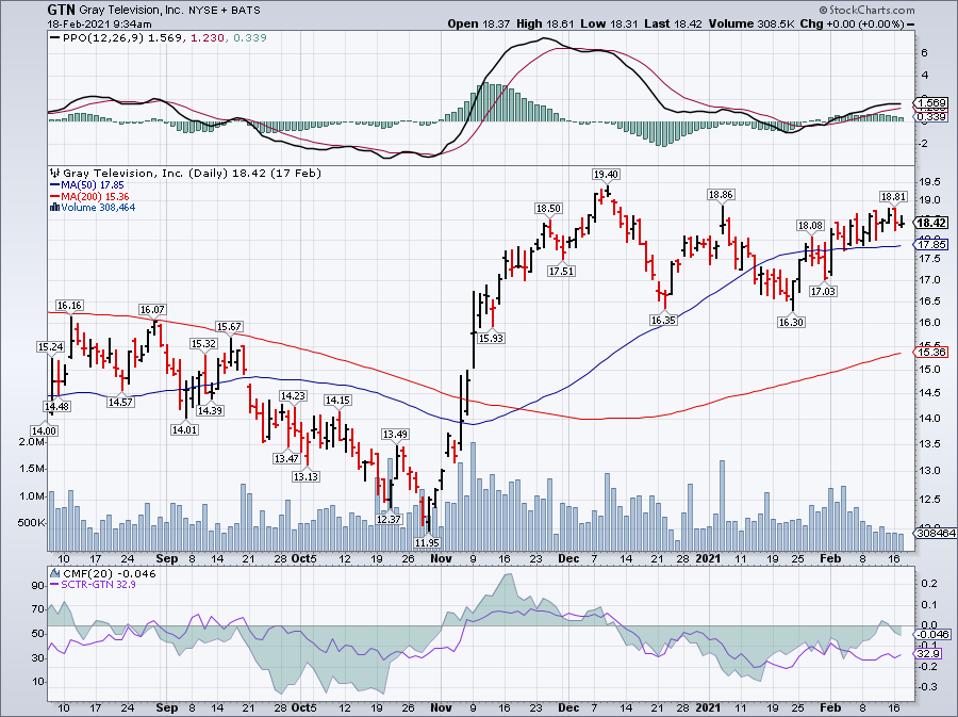Click the boxed 15.36 MA tag on the right axis

pos(931,352)
